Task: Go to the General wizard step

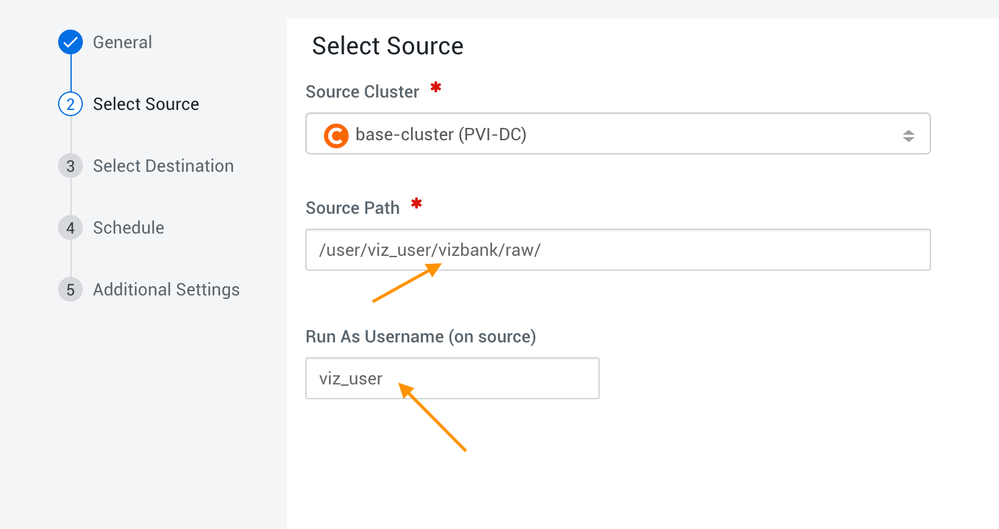Action: [x=122, y=42]
